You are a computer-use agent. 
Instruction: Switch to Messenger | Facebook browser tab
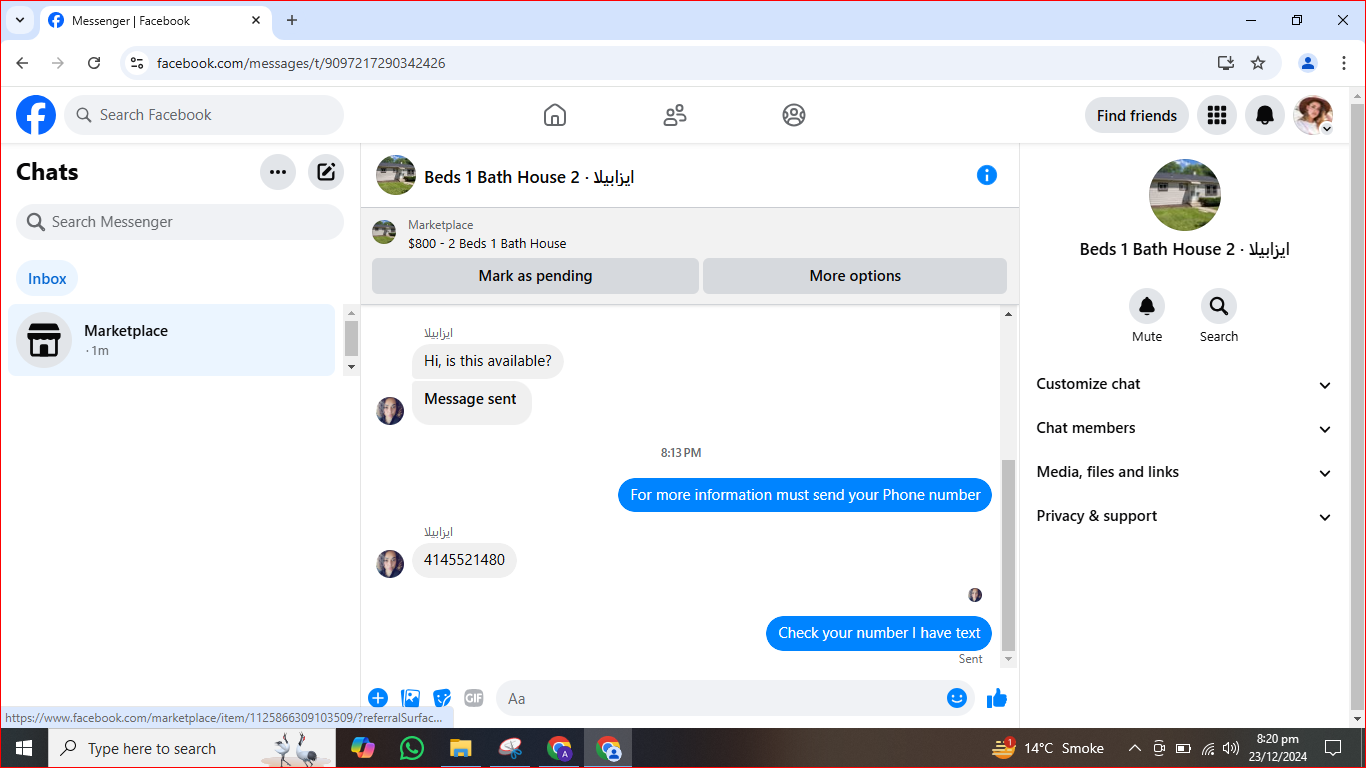[155, 20]
